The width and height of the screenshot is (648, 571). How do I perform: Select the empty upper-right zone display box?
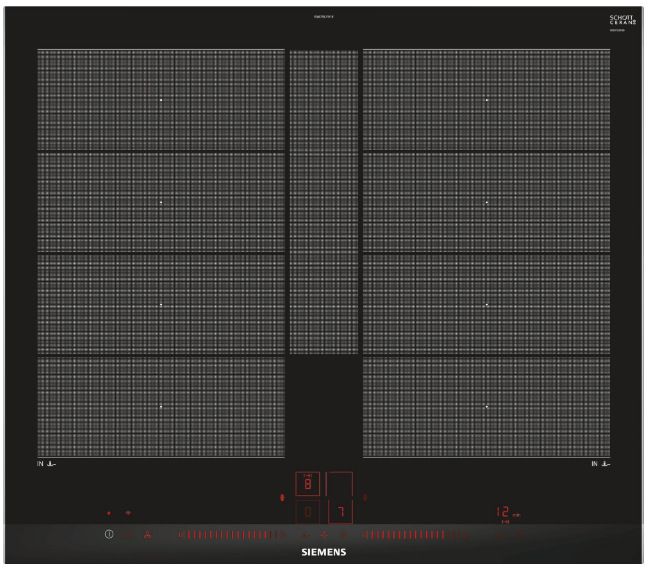340,486
